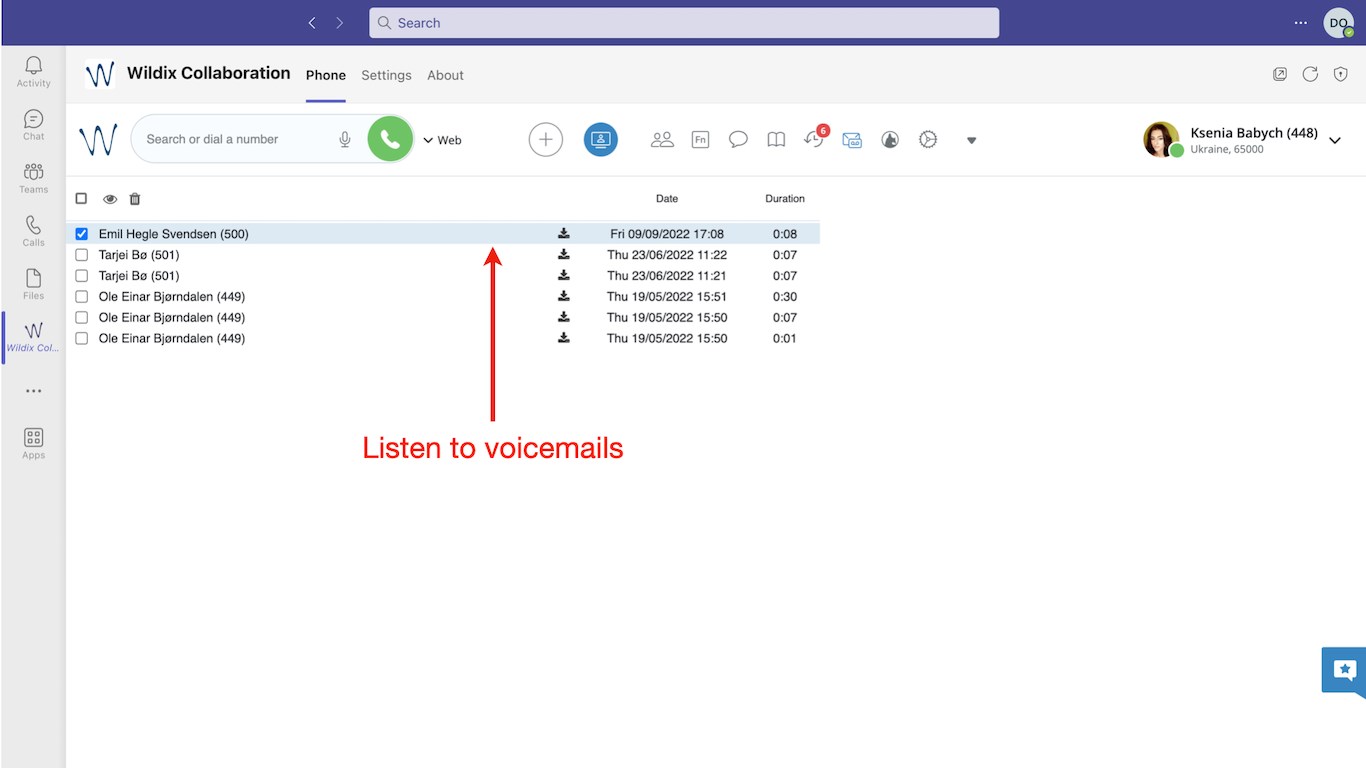Viewport: 1366px width, 768px height.
Task: Check the 0:01 Ole Einar Bjørndalen checkbox
Action: [x=82, y=339]
